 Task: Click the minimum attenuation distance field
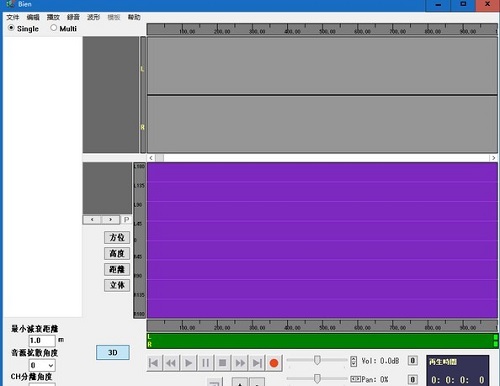click(42, 341)
